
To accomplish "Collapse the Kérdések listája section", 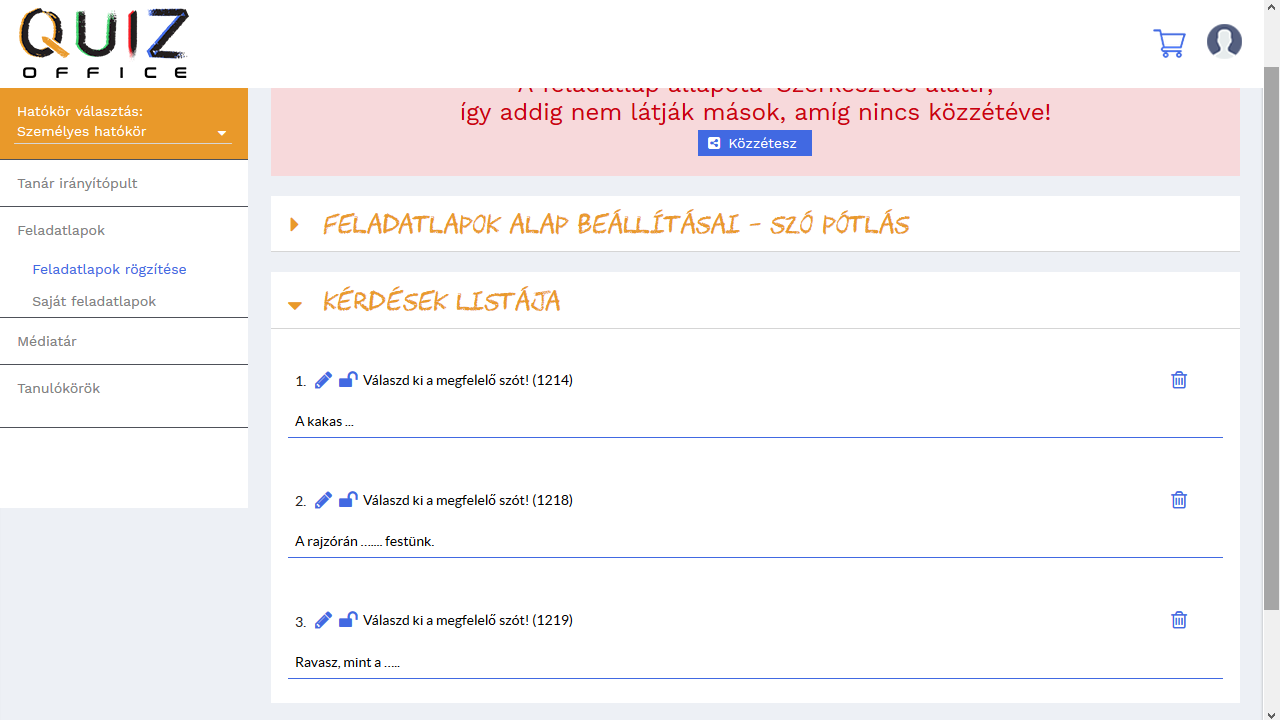I will pyautogui.click(x=441, y=301).
